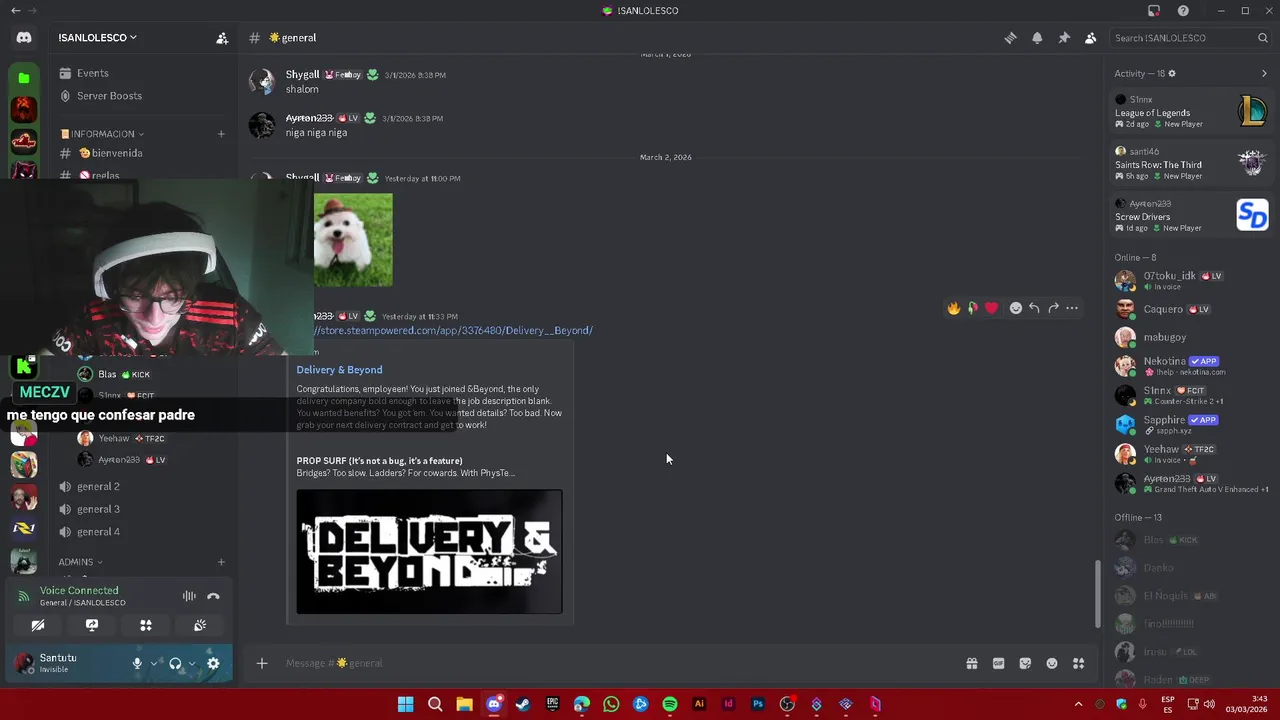Screen dimensions: 1280x720
Task: Join the general 2 voice channel
Action: point(98,487)
